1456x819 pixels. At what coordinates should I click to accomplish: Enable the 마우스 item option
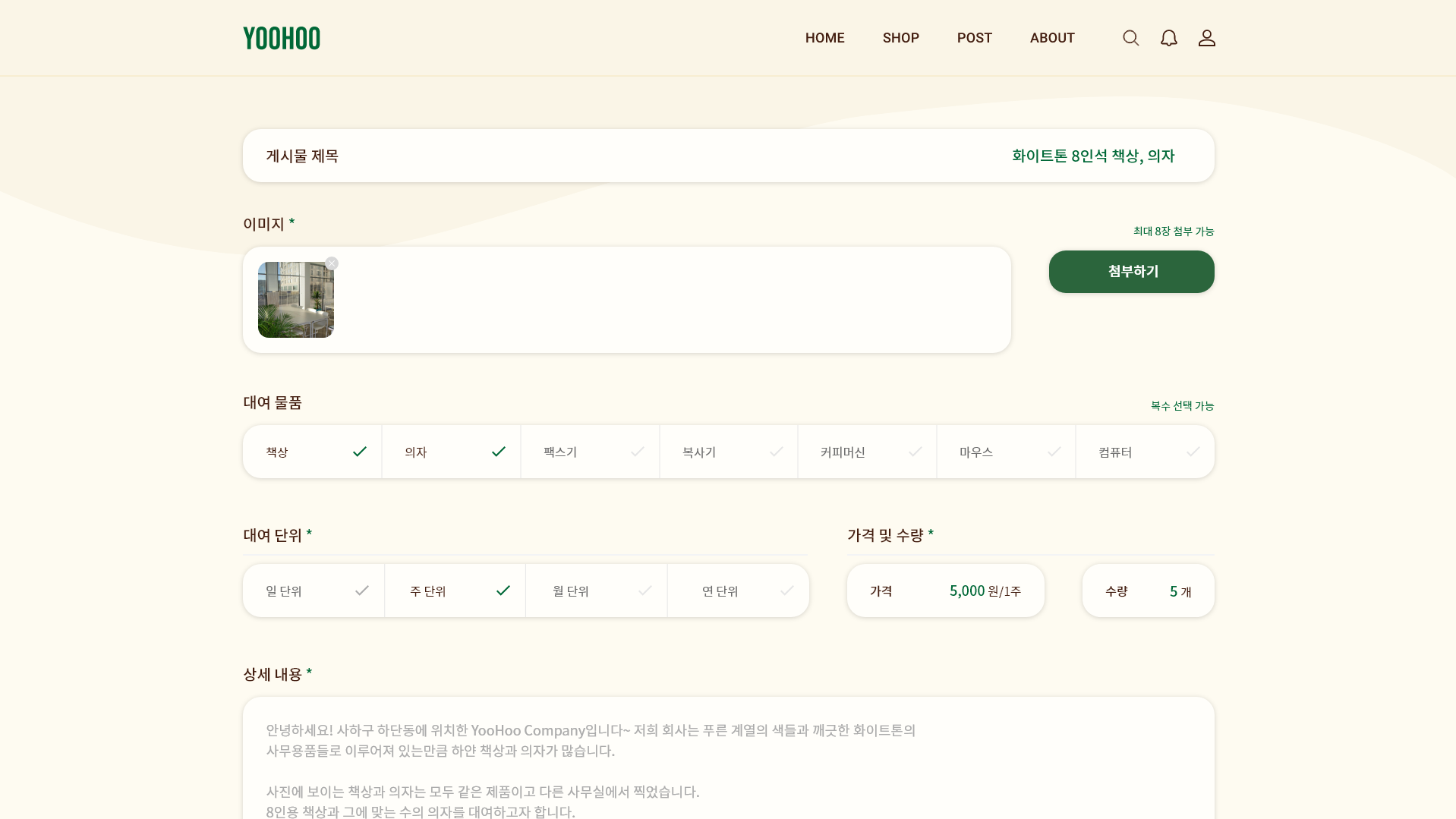[1006, 451]
